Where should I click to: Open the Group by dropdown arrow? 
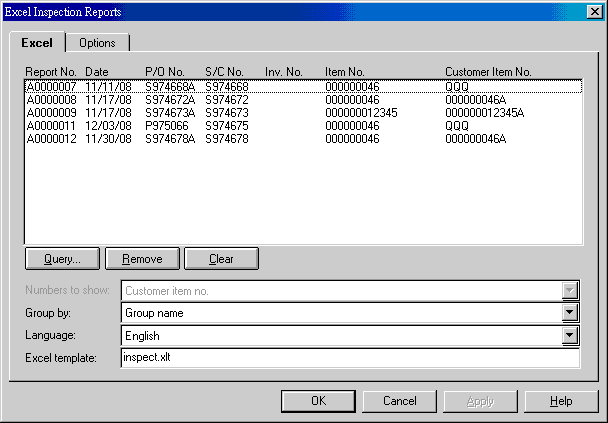pyautogui.click(x=570, y=313)
